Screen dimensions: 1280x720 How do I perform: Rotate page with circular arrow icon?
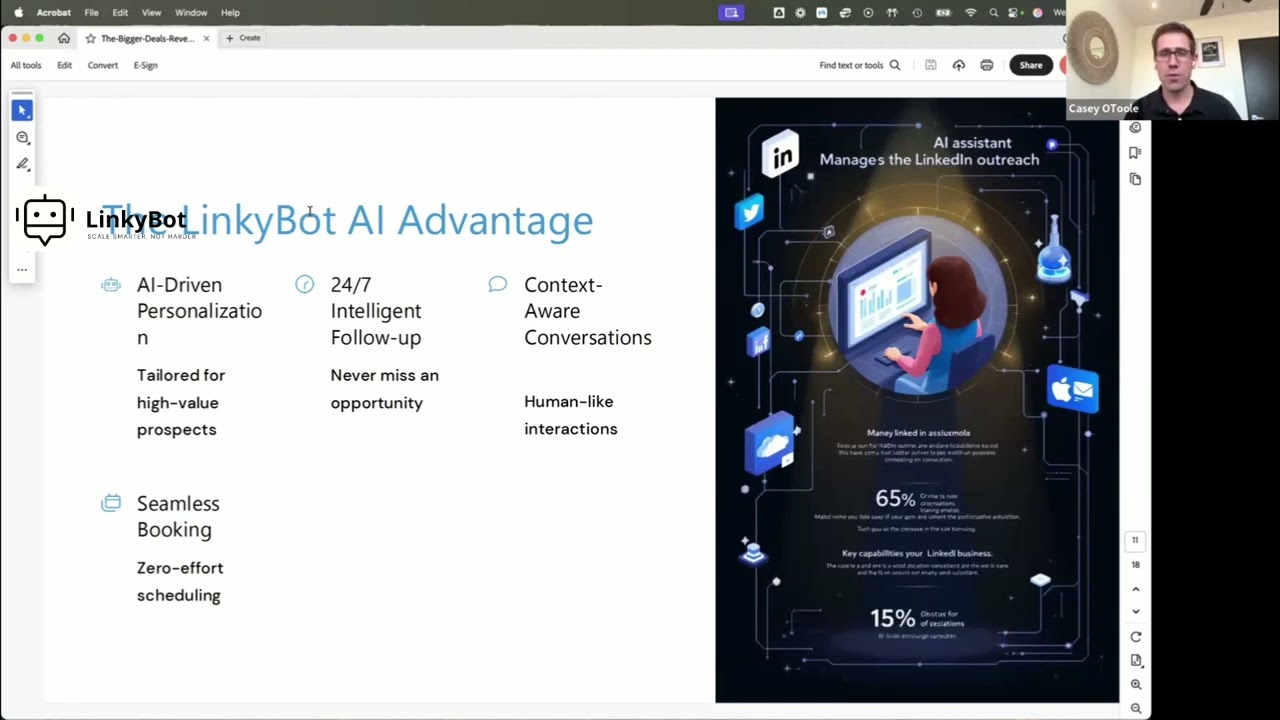click(x=1135, y=637)
